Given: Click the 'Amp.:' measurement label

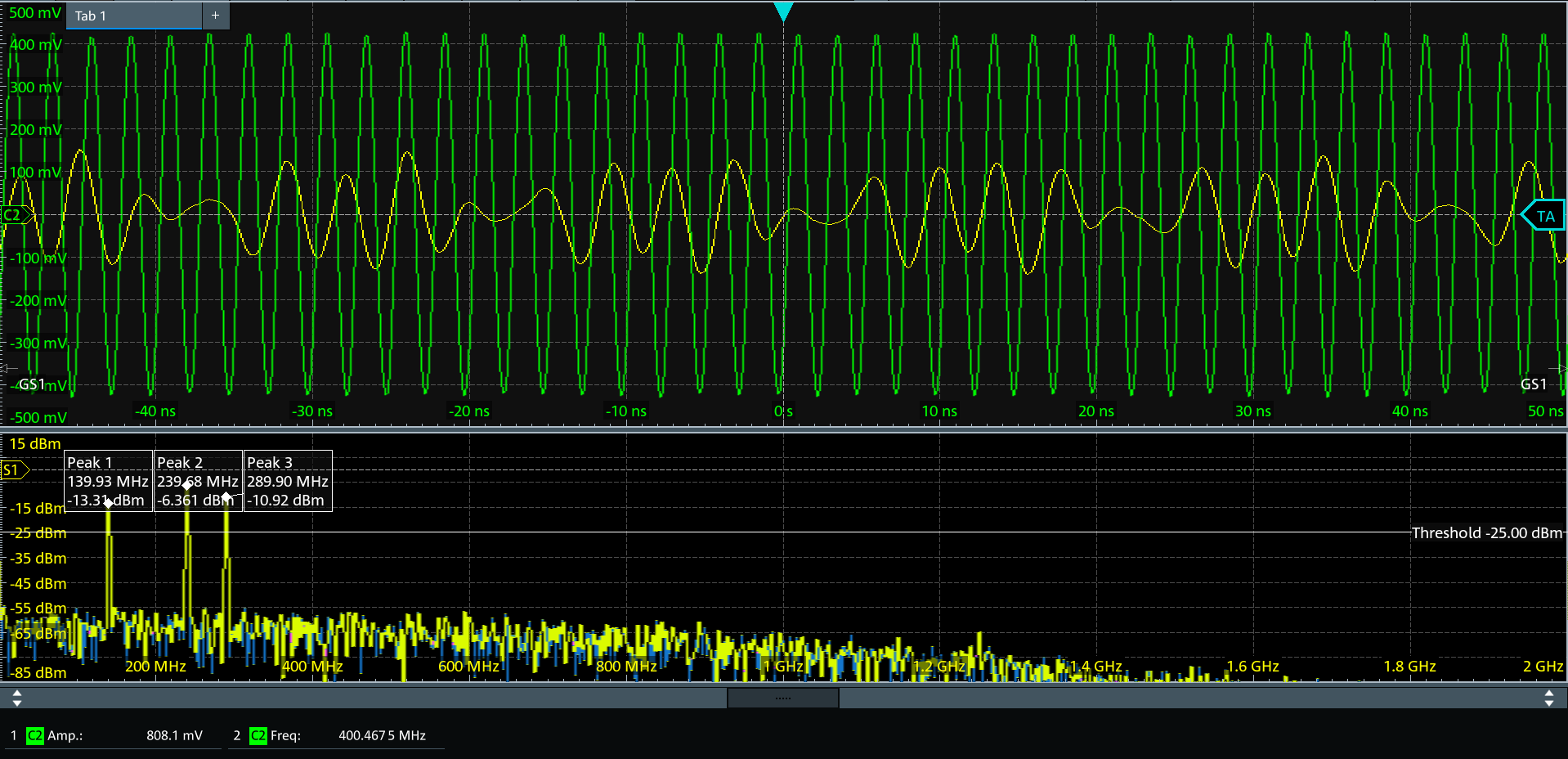Looking at the screenshot, I should click(65, 735).
